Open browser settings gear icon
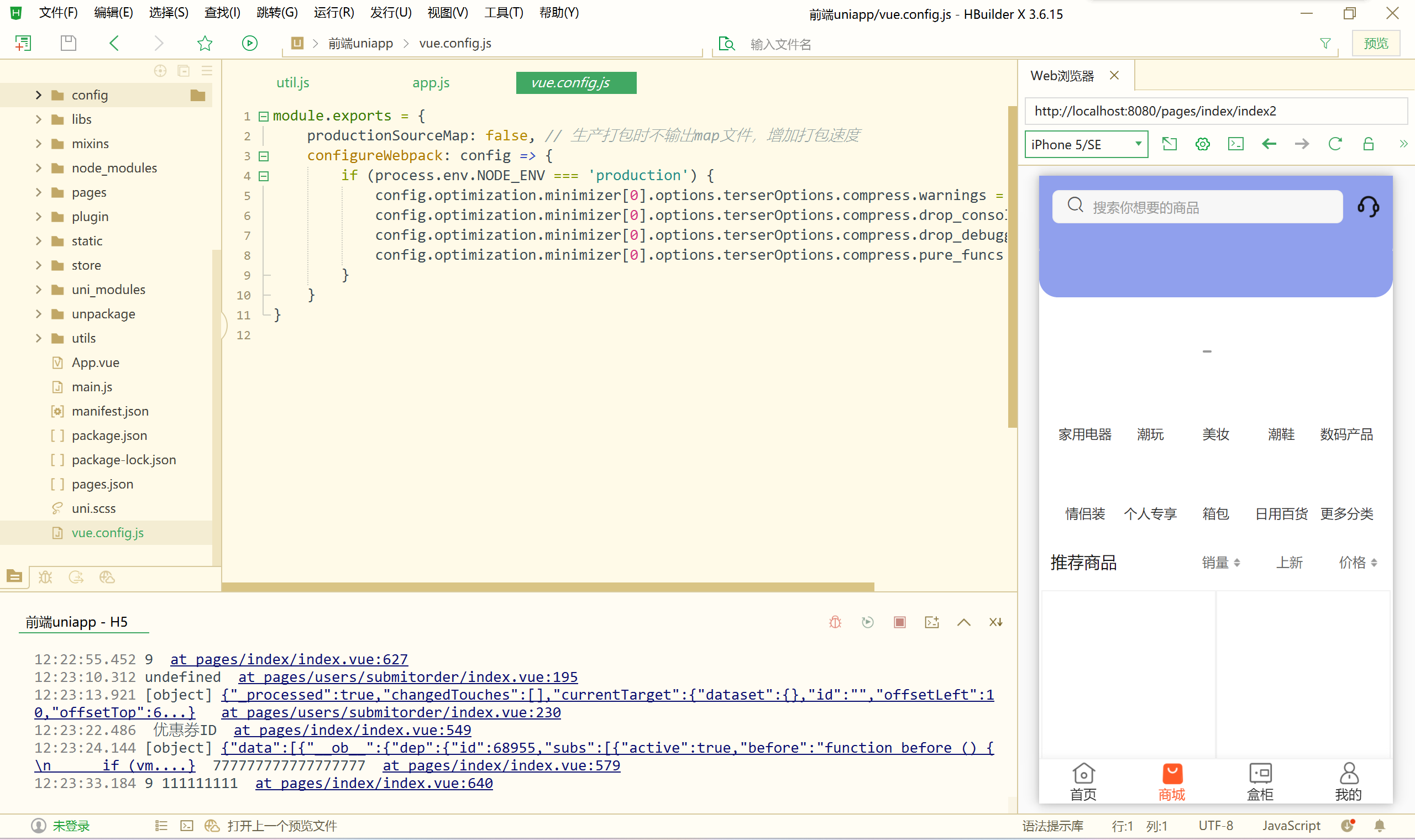 coord(1202,144)
